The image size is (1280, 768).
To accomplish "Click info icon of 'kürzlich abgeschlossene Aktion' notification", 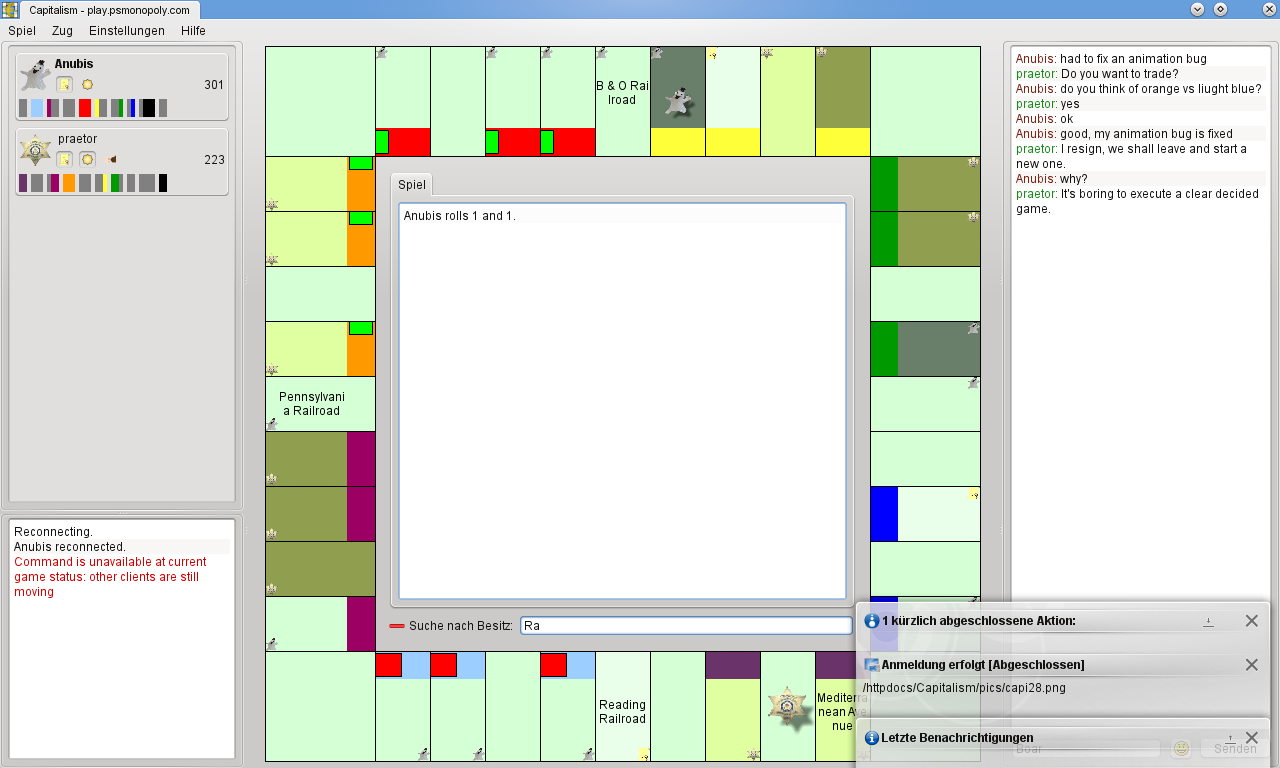I will tap(872, 621).
